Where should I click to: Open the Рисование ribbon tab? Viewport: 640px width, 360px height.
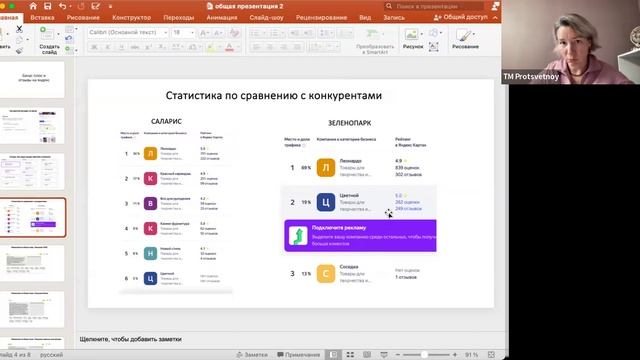click(x=83, y=18)
